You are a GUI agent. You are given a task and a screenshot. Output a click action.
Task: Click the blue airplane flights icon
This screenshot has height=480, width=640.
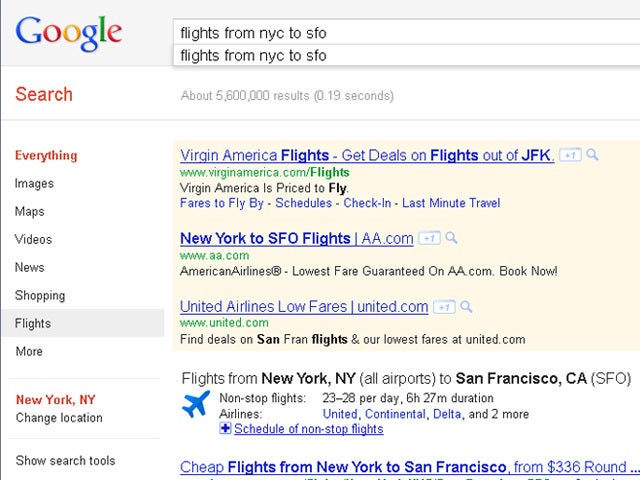coord(195,405)
